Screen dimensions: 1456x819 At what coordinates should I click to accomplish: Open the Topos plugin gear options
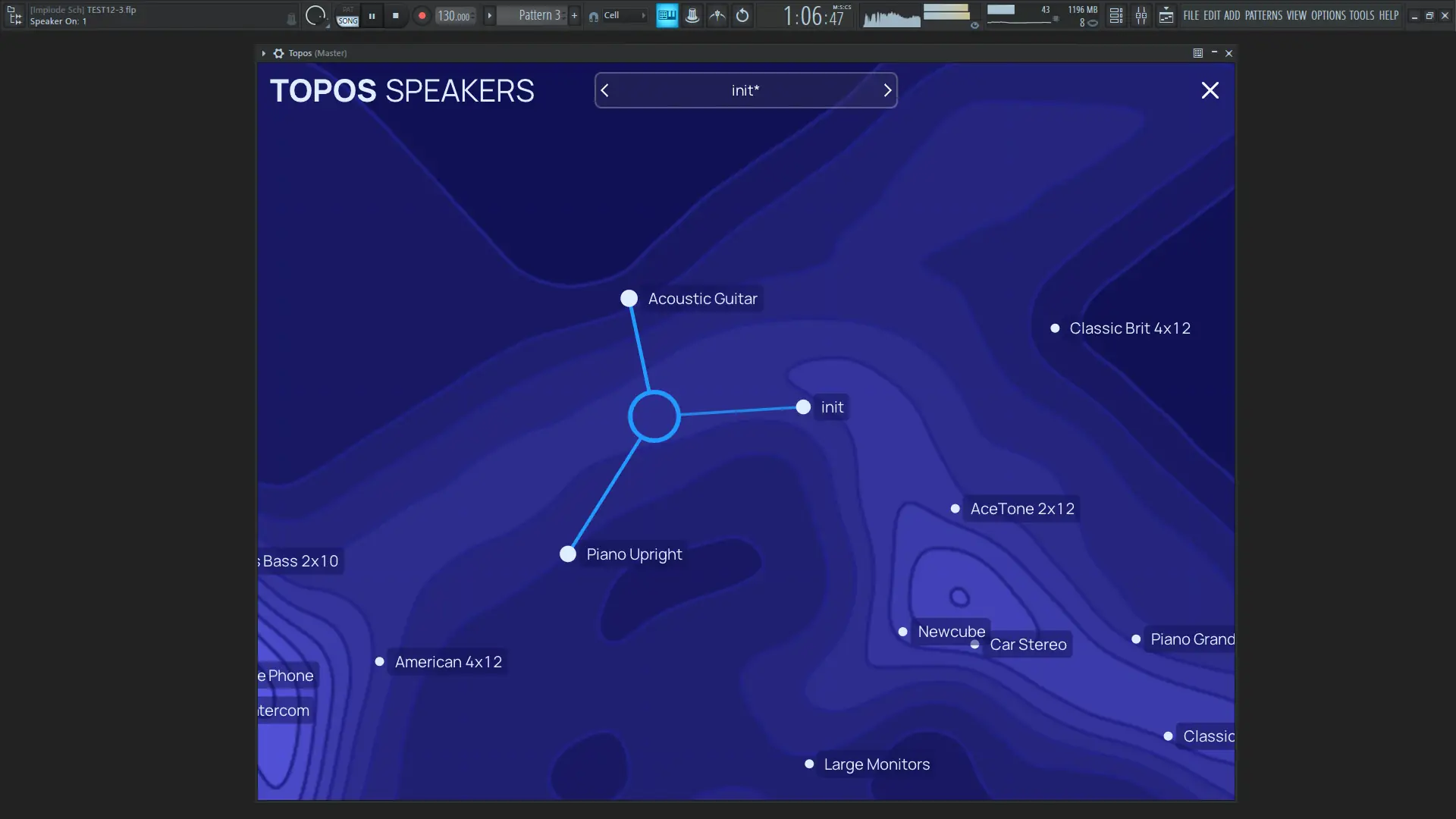[278, 53]
